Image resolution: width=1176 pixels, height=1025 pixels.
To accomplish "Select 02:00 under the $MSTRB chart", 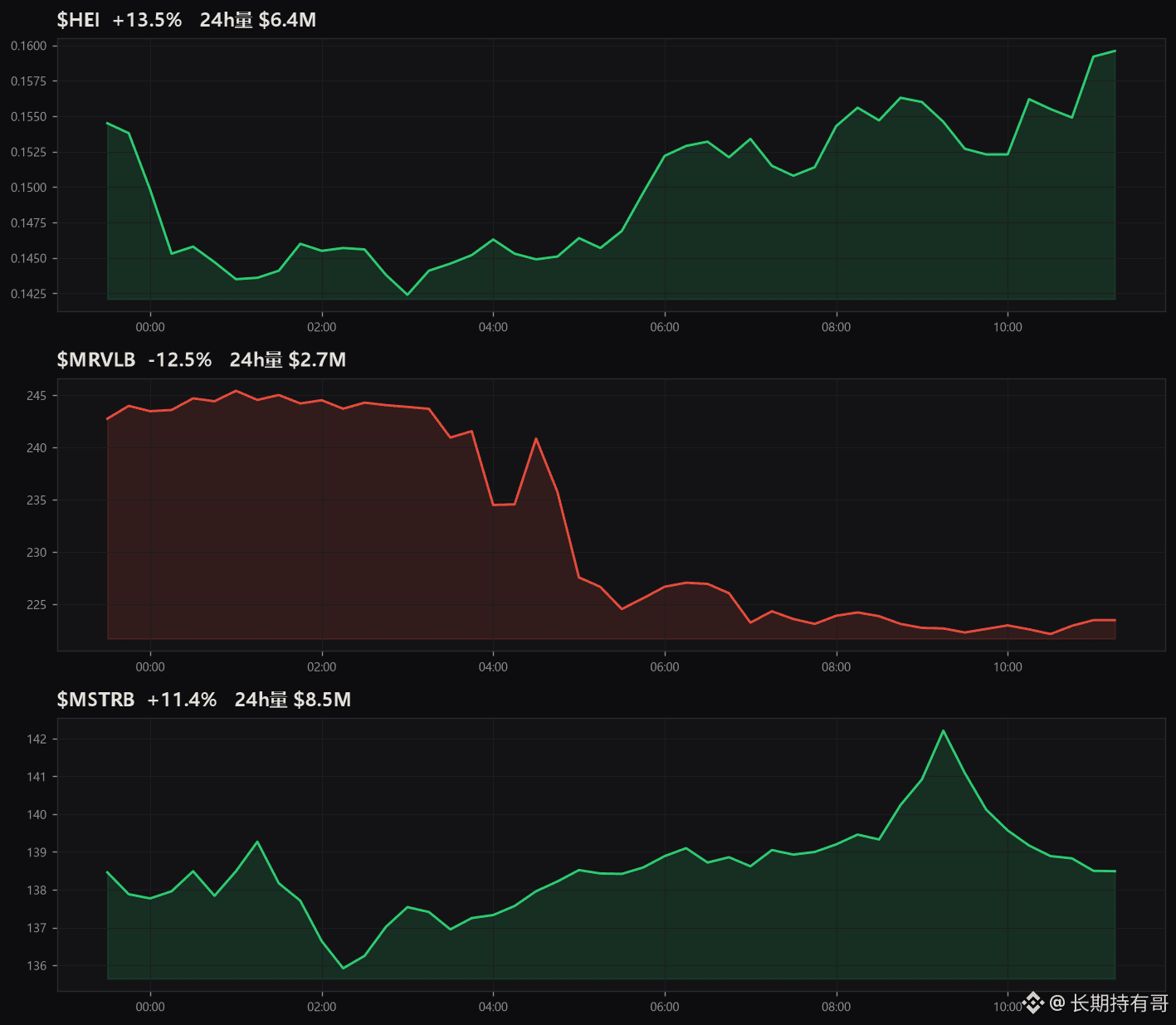I will tap(322, 1007).
